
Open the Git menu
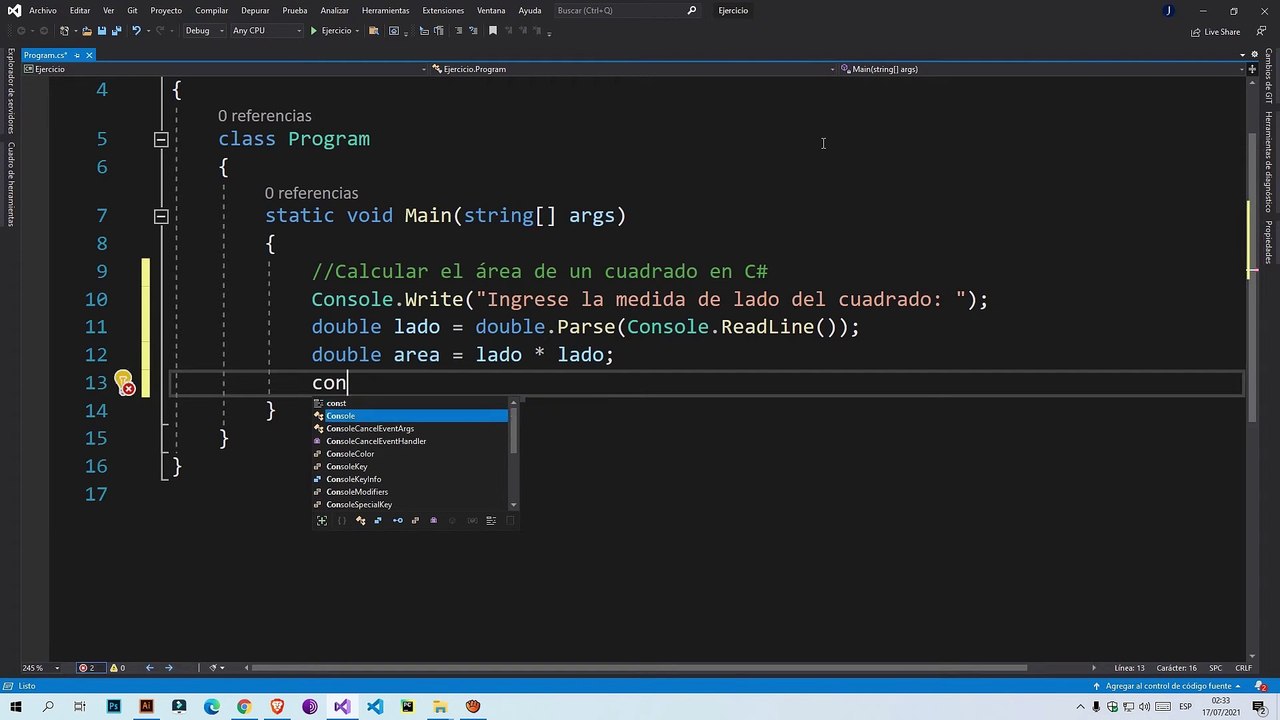pyautogui.click(x=132, y=10)
